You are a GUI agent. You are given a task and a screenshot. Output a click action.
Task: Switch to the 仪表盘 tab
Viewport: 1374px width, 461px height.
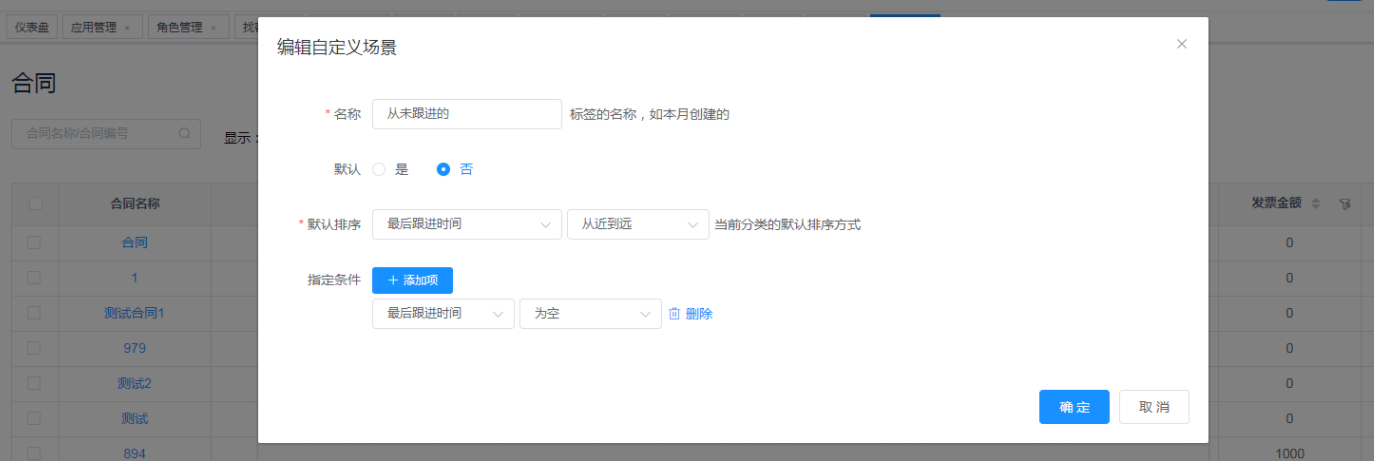click(33, 28)
